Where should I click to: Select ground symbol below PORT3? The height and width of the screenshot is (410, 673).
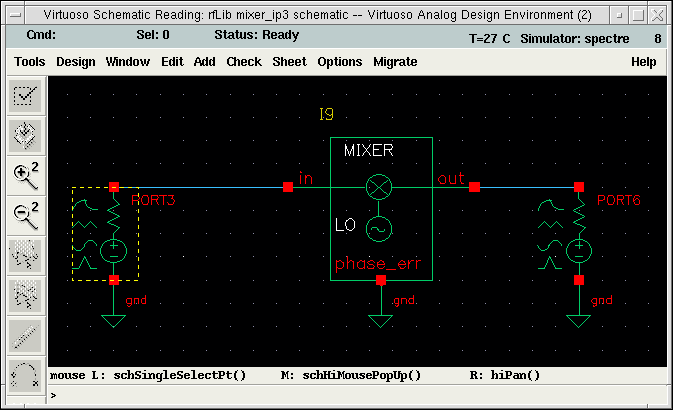(x=113, y=320)
